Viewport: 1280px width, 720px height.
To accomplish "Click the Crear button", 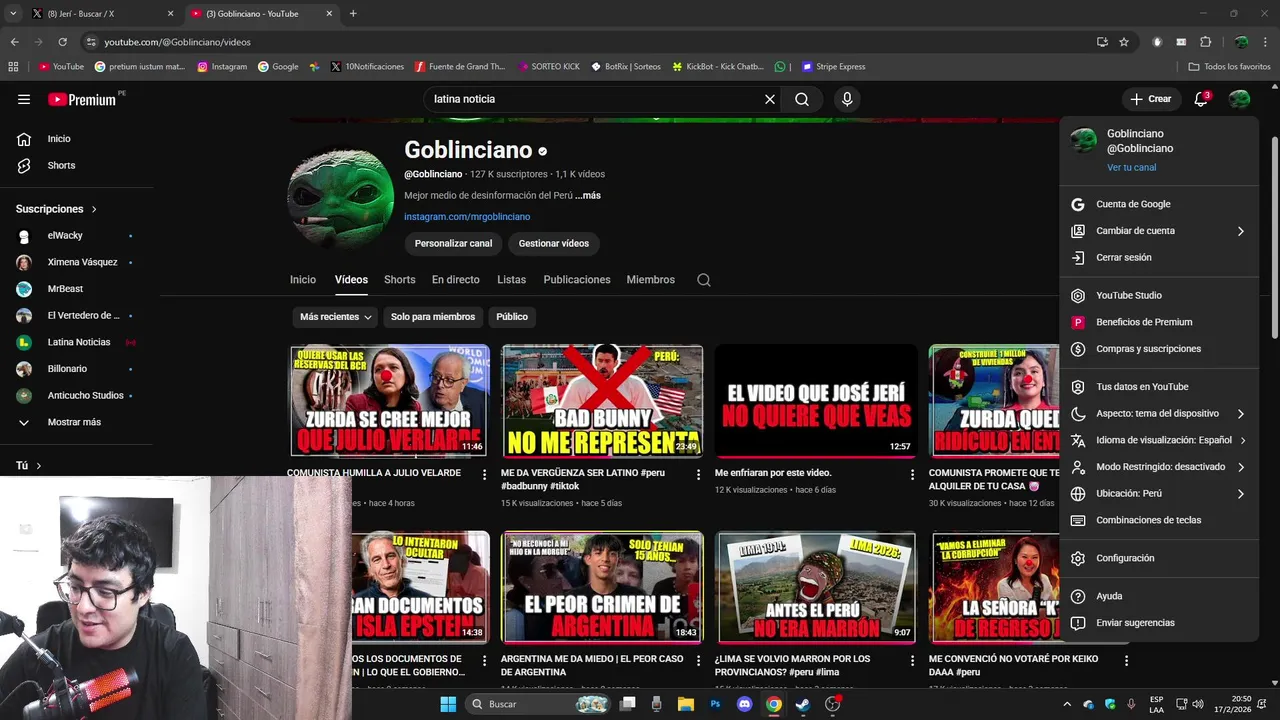I will tap(1151, 99).
